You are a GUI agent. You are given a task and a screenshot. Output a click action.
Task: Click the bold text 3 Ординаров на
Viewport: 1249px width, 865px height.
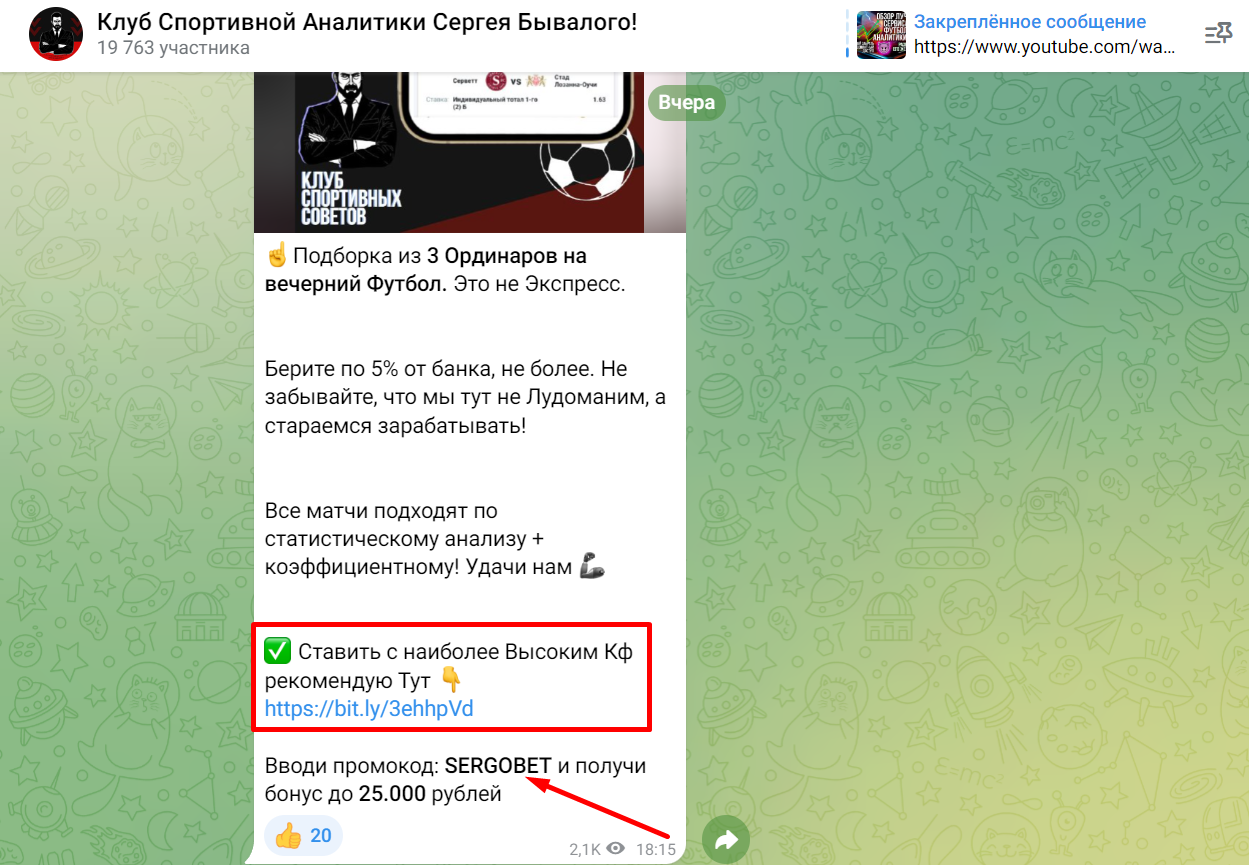click(x=507, y=255)
